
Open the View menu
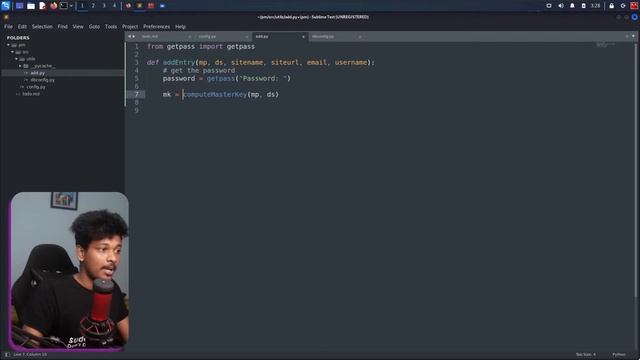78,27
